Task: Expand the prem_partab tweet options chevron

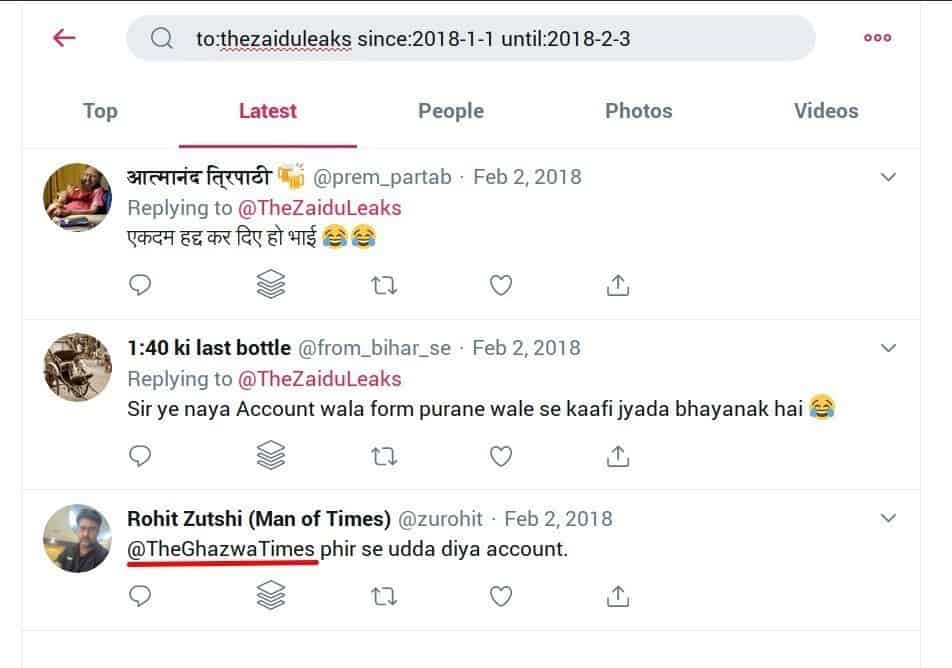Action: [887, 177]
